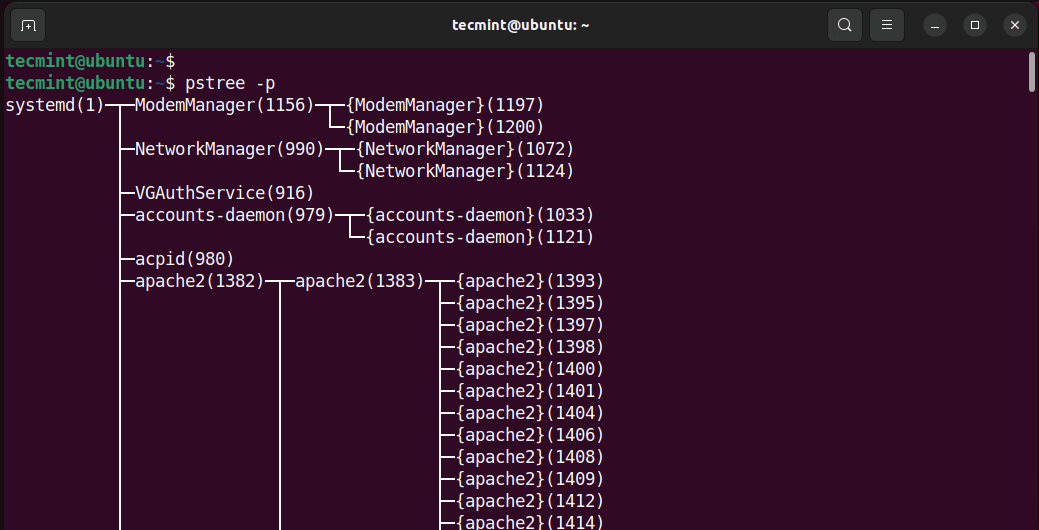The height and width of the screenshot is (530, 1039).
Task: Click the pstree -p command text
Action: tap(230, 83)
